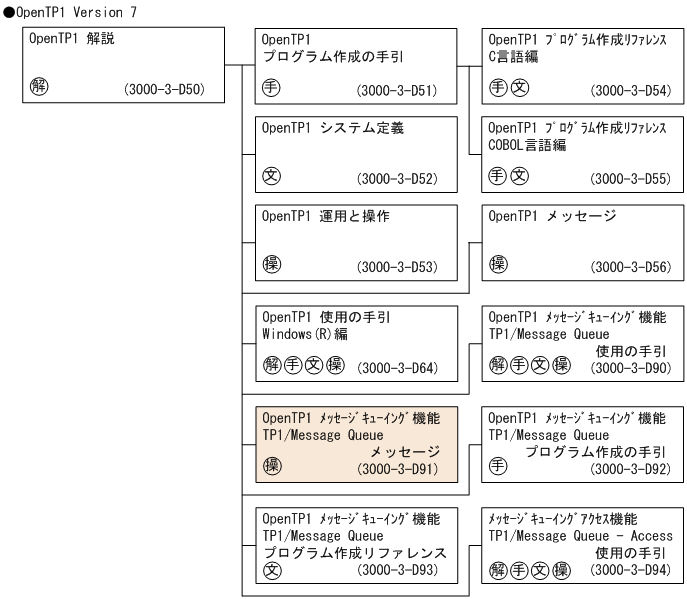Viewport: 687px width, 599px height.
Task: Click the 手 circle icon in the 3000-3-D51 box
Action: 271,88
